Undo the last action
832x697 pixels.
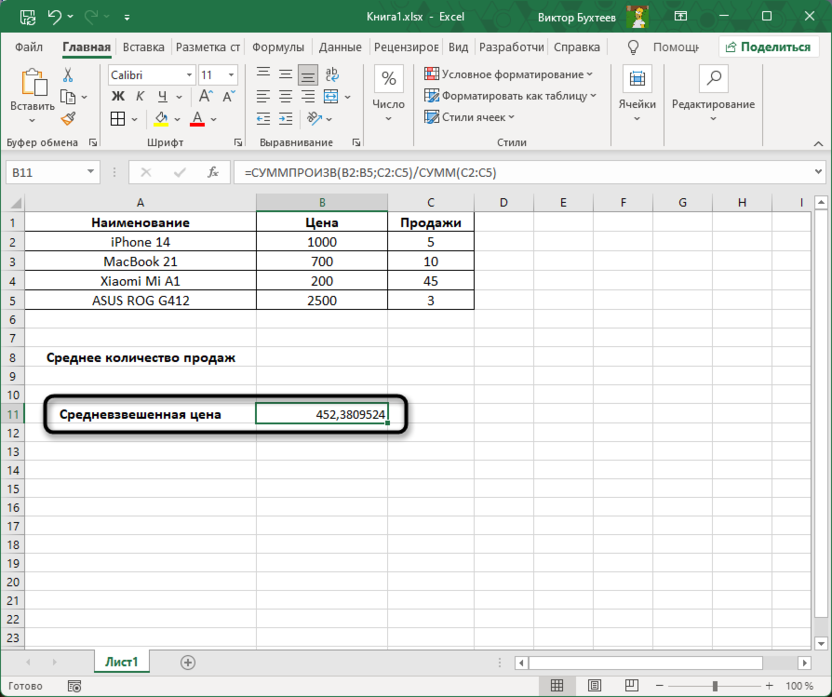pyautogui.click(x=55, y=17)
